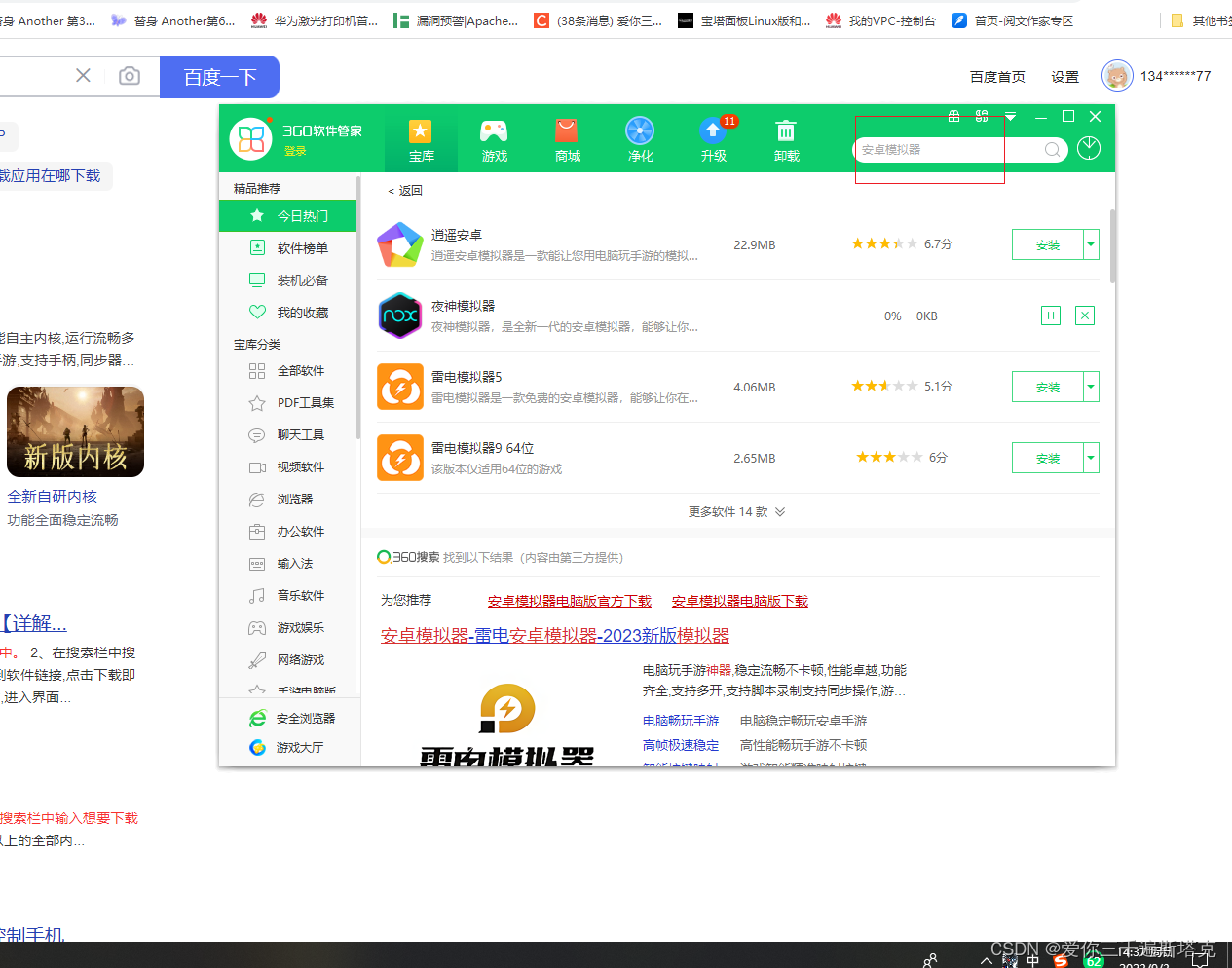1232x968 pixels.
Task: Open the 商城 tab
Action: point(567,141)
